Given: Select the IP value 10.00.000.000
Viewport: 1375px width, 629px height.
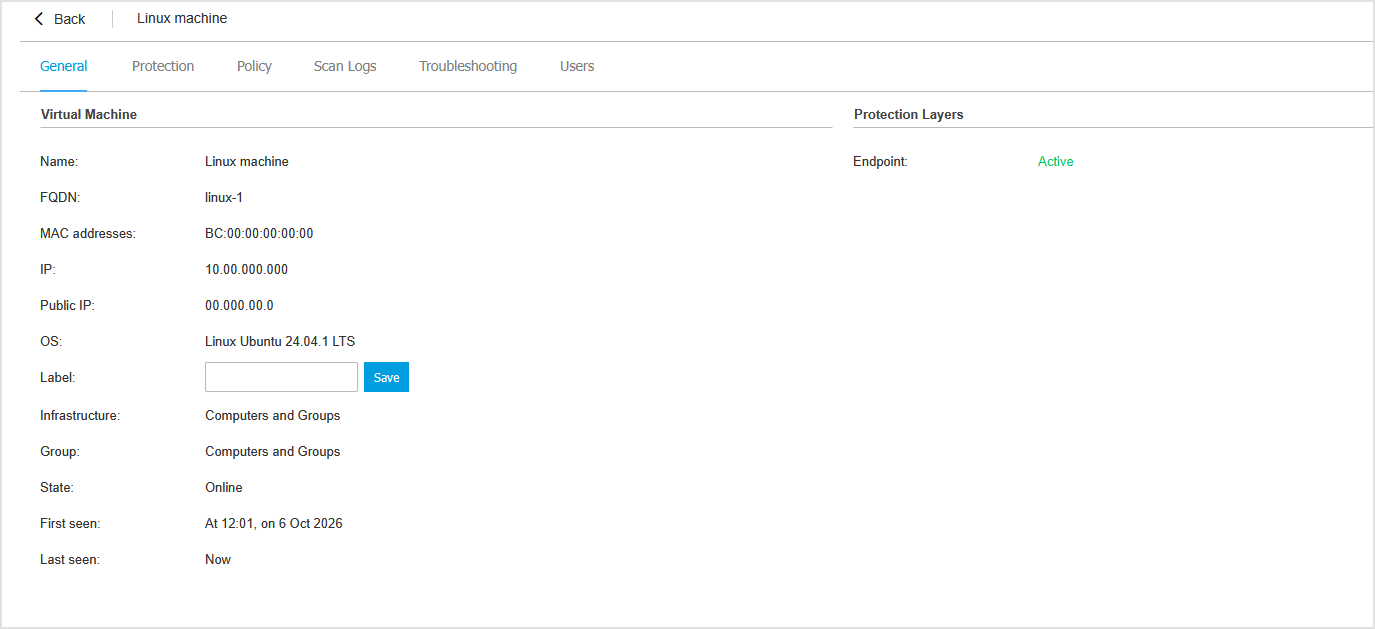Looking at the screenshot, I should click(247, 269).
